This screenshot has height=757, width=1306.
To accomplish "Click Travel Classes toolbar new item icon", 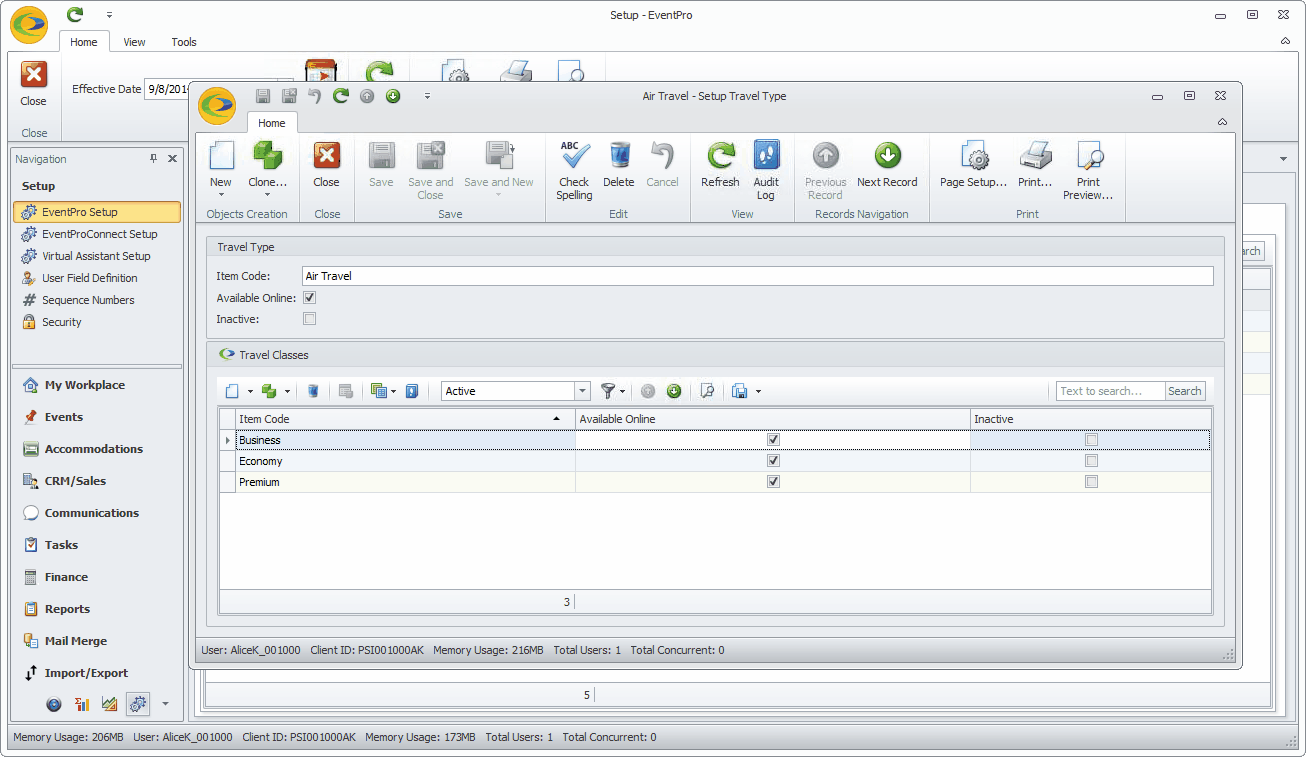I will coord(232,391).
